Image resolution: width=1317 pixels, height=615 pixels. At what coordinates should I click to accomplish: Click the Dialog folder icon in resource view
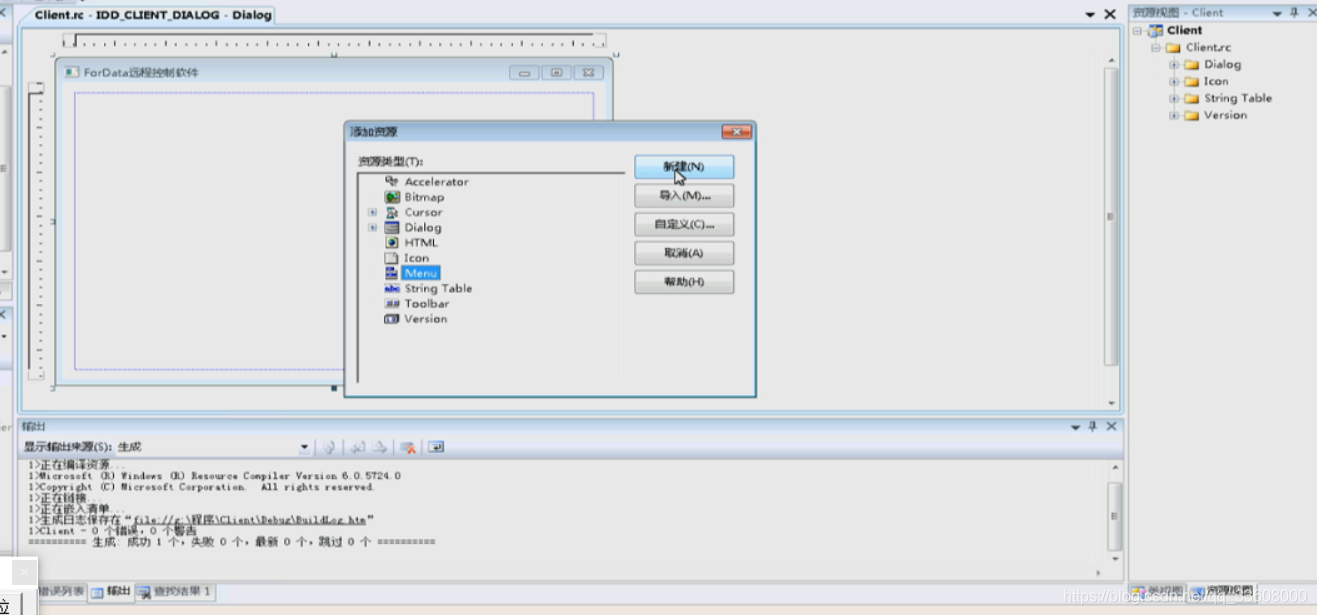[x=1191, y=64]
